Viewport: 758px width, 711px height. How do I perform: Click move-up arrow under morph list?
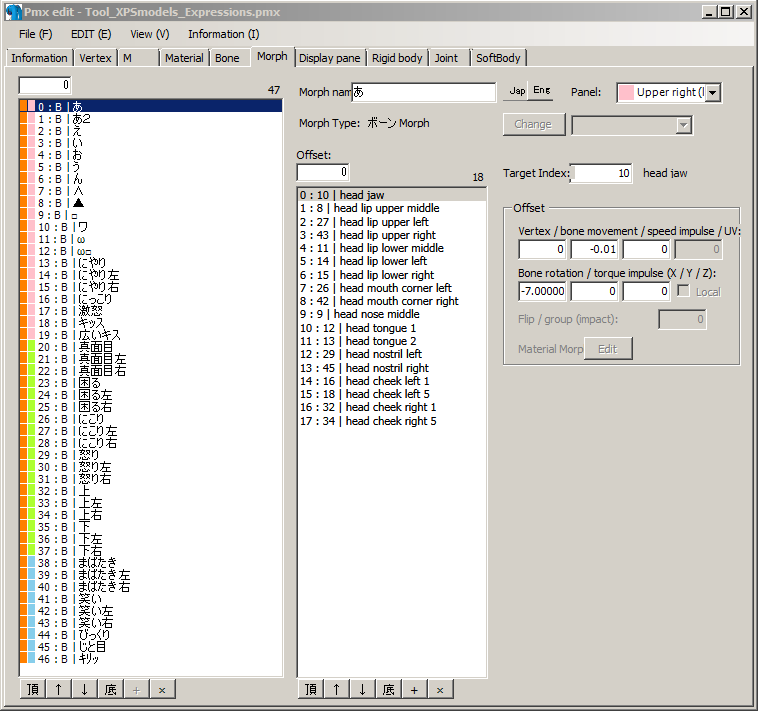58,689
